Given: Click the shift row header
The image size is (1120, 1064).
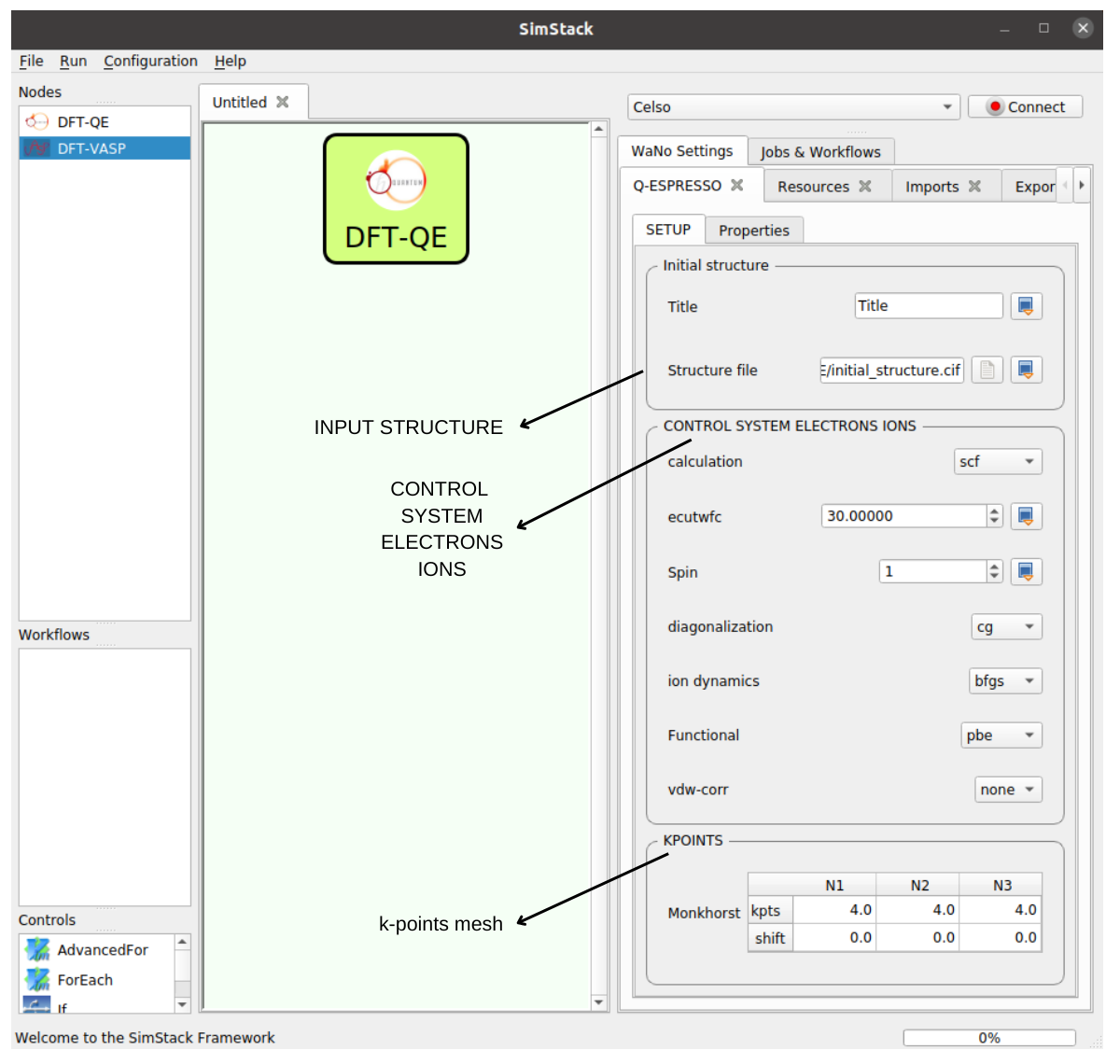Looking at the screenshot, I should coord(770,937).
